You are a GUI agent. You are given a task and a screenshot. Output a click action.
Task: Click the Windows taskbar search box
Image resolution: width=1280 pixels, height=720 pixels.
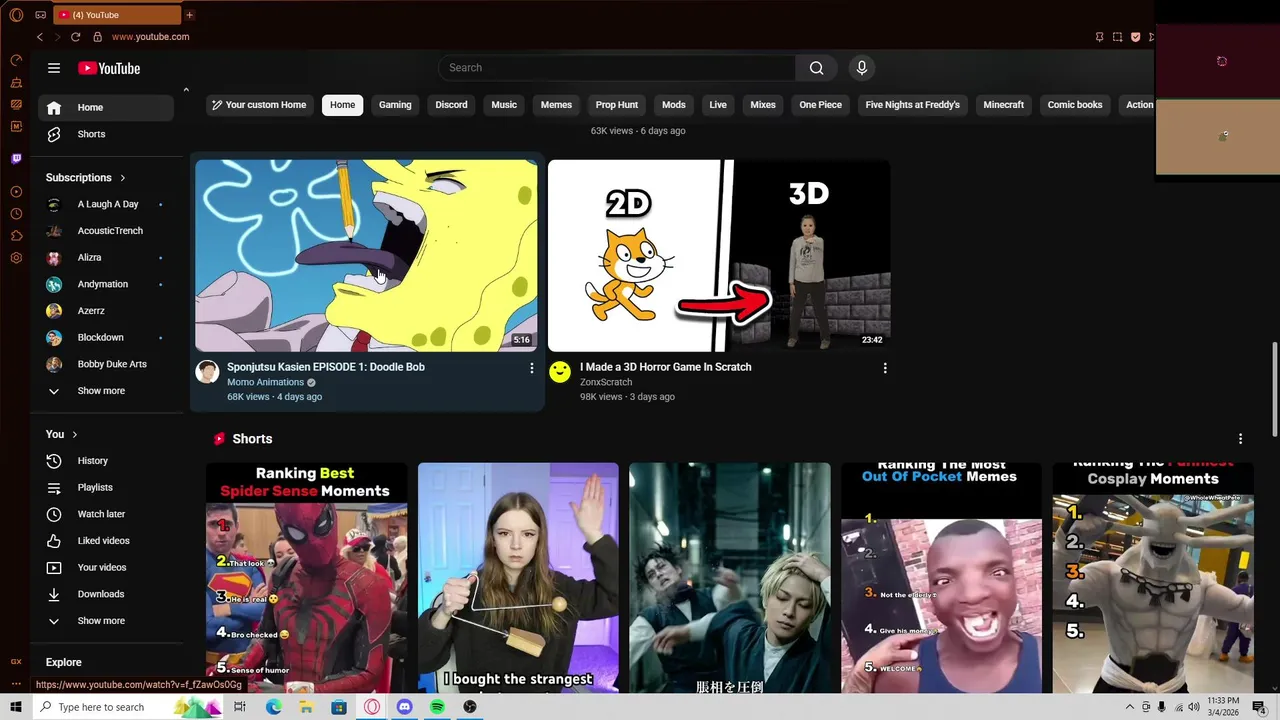point(130,707)
